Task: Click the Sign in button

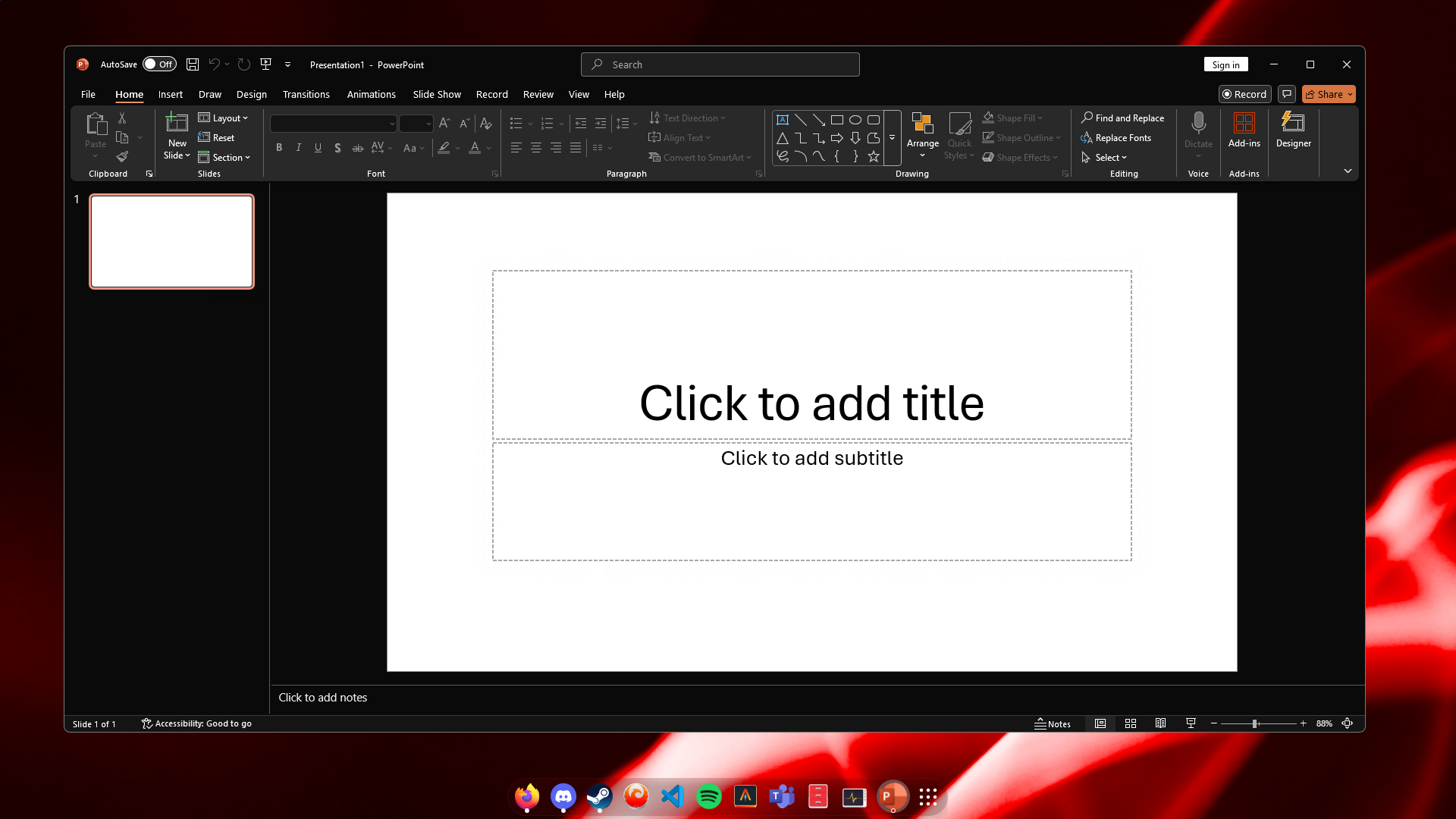Action: pos(1225,64)
